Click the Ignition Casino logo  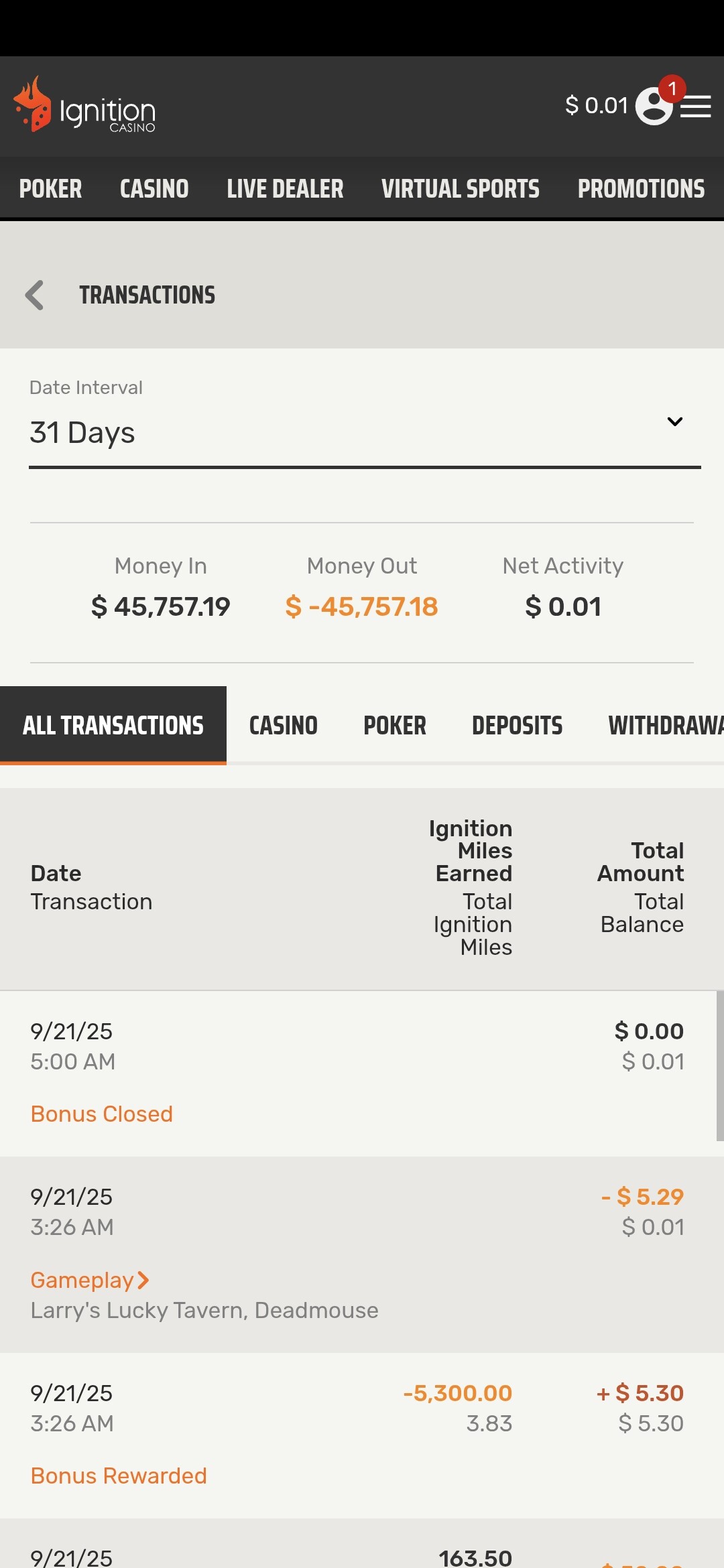(85, 106)
